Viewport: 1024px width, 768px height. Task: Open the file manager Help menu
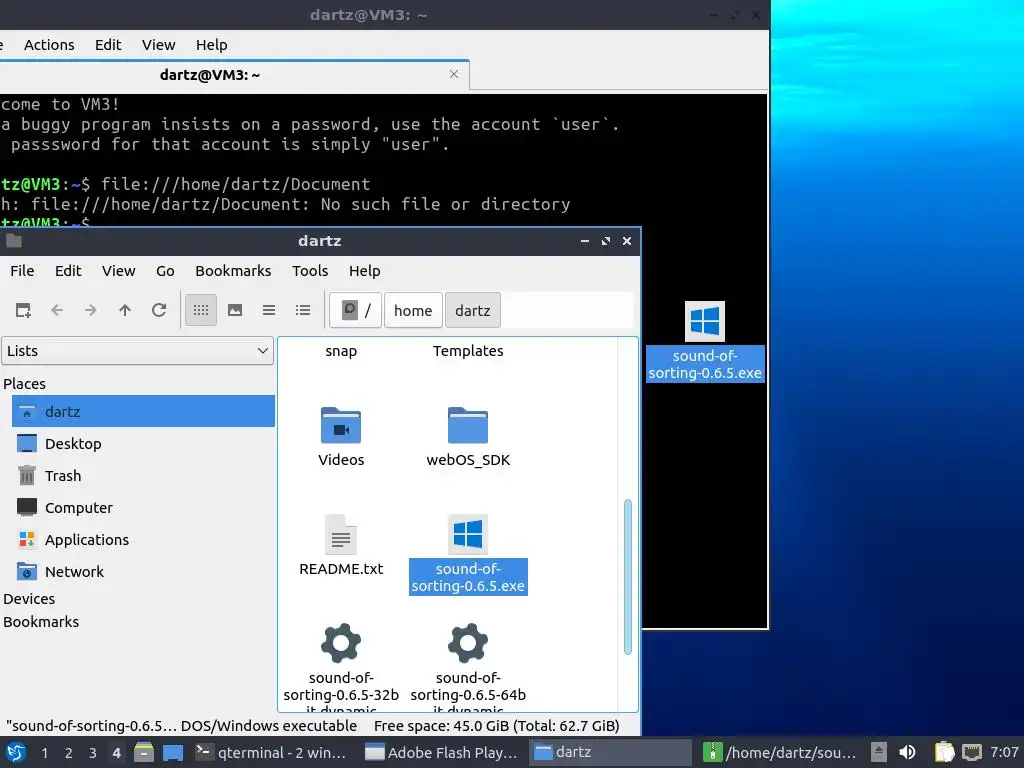click(364, 271)
